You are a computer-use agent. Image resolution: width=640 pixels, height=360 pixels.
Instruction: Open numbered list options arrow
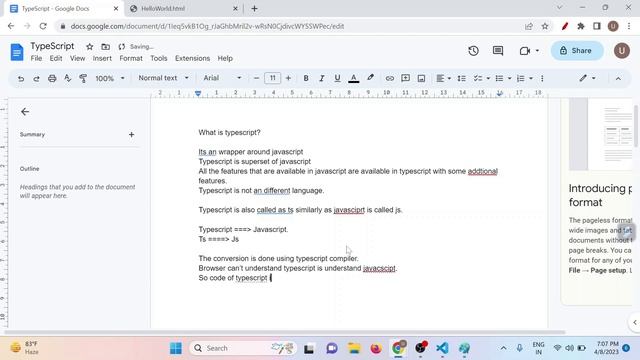point(531,78)
